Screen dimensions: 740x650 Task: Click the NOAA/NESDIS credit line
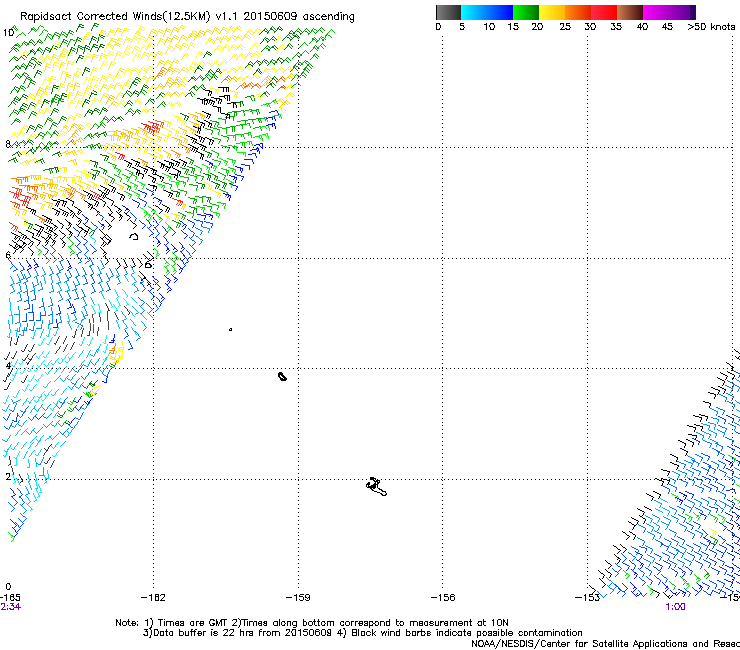coord(605,643)
